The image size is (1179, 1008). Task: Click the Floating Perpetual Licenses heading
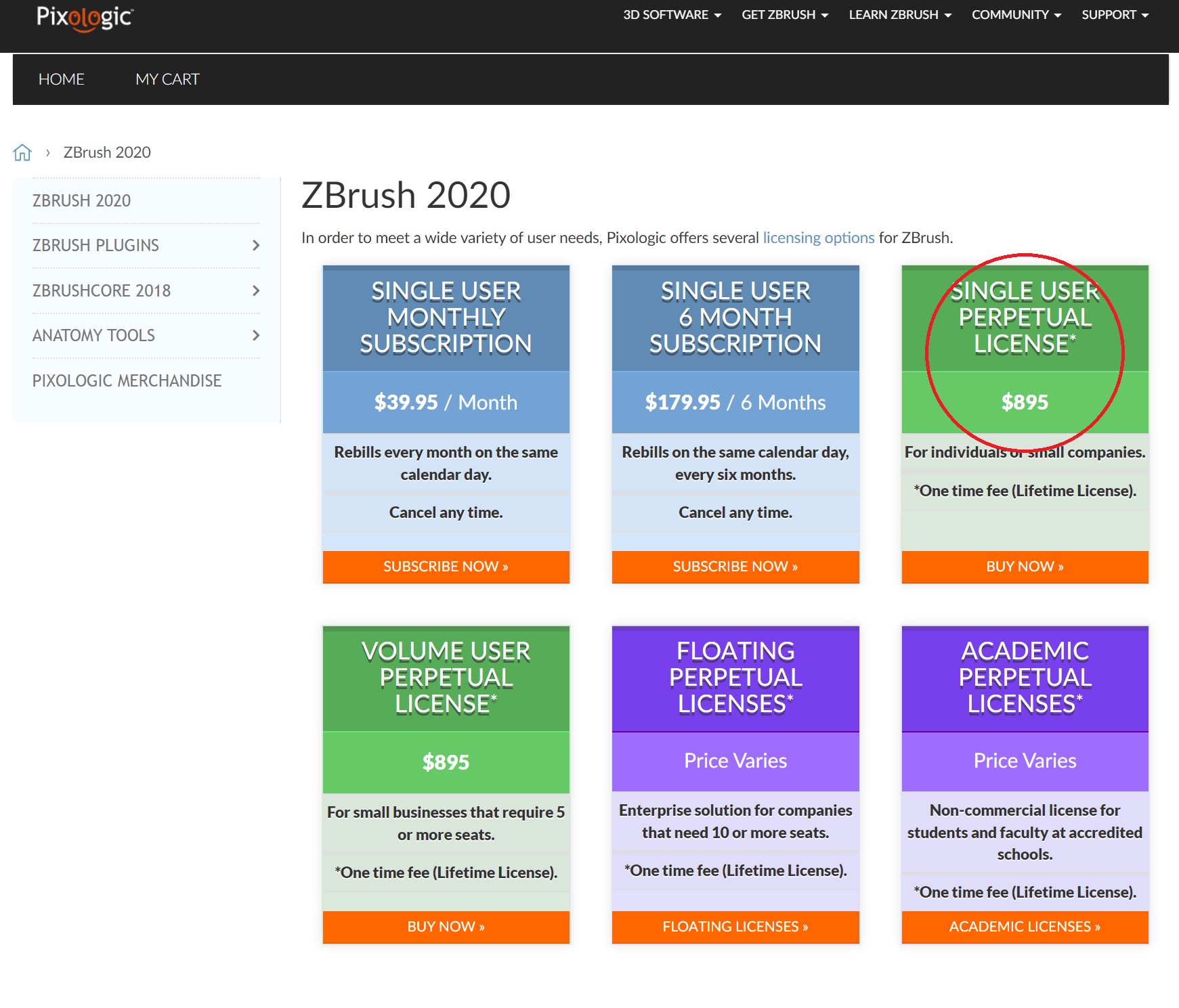click(735, 678)
